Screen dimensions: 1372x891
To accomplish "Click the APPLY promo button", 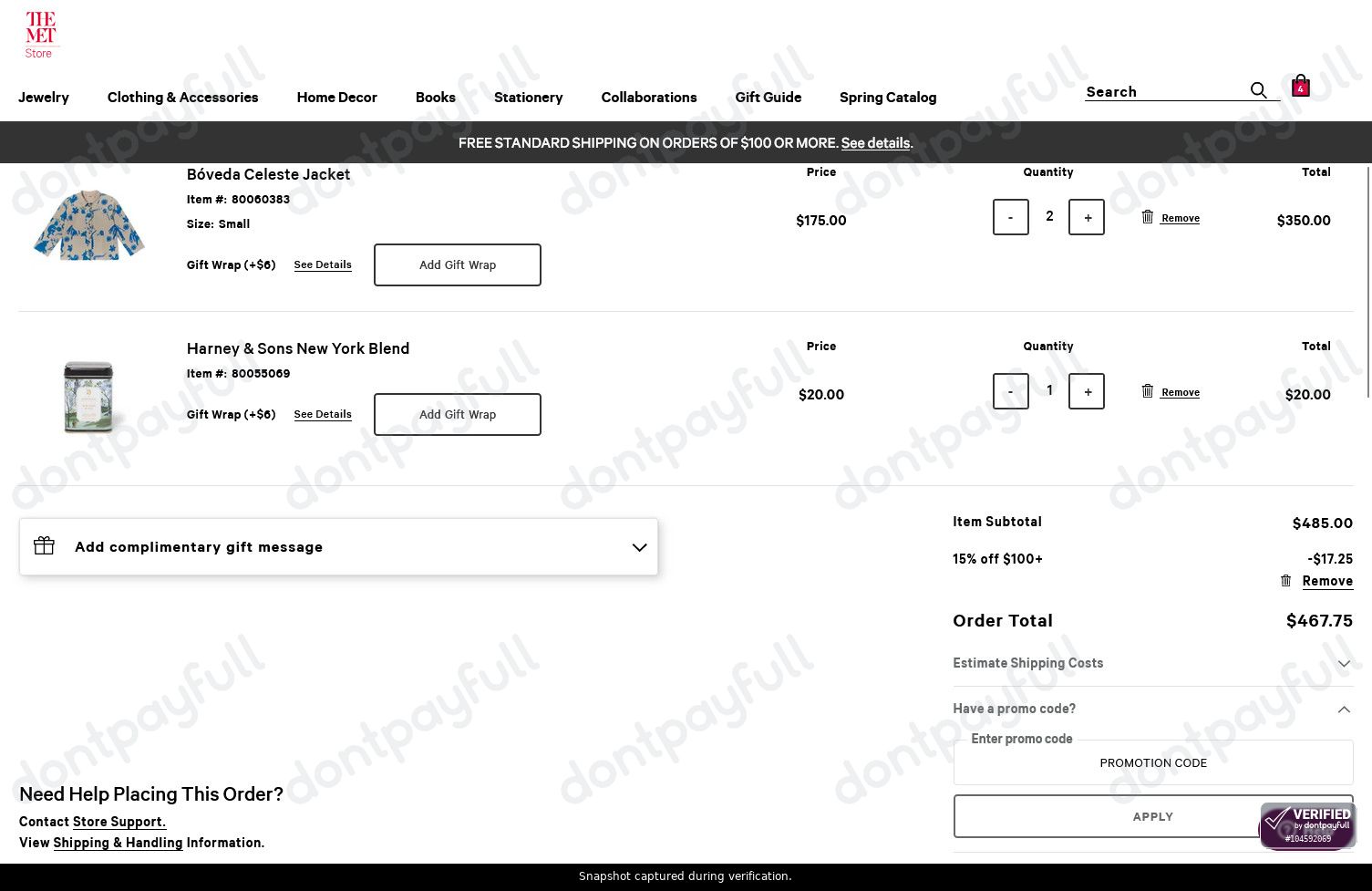I will (1153, 816).
